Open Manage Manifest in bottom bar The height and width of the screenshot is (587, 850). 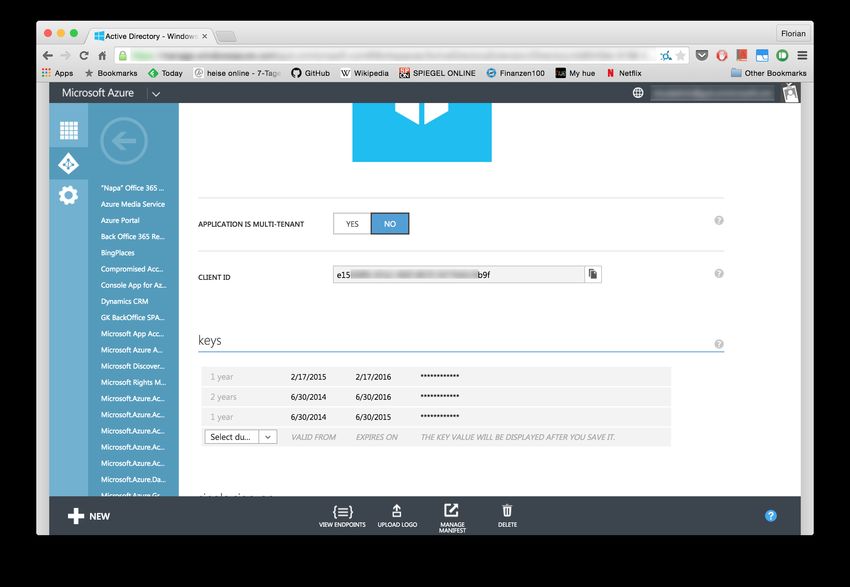(x=452, y=518)
